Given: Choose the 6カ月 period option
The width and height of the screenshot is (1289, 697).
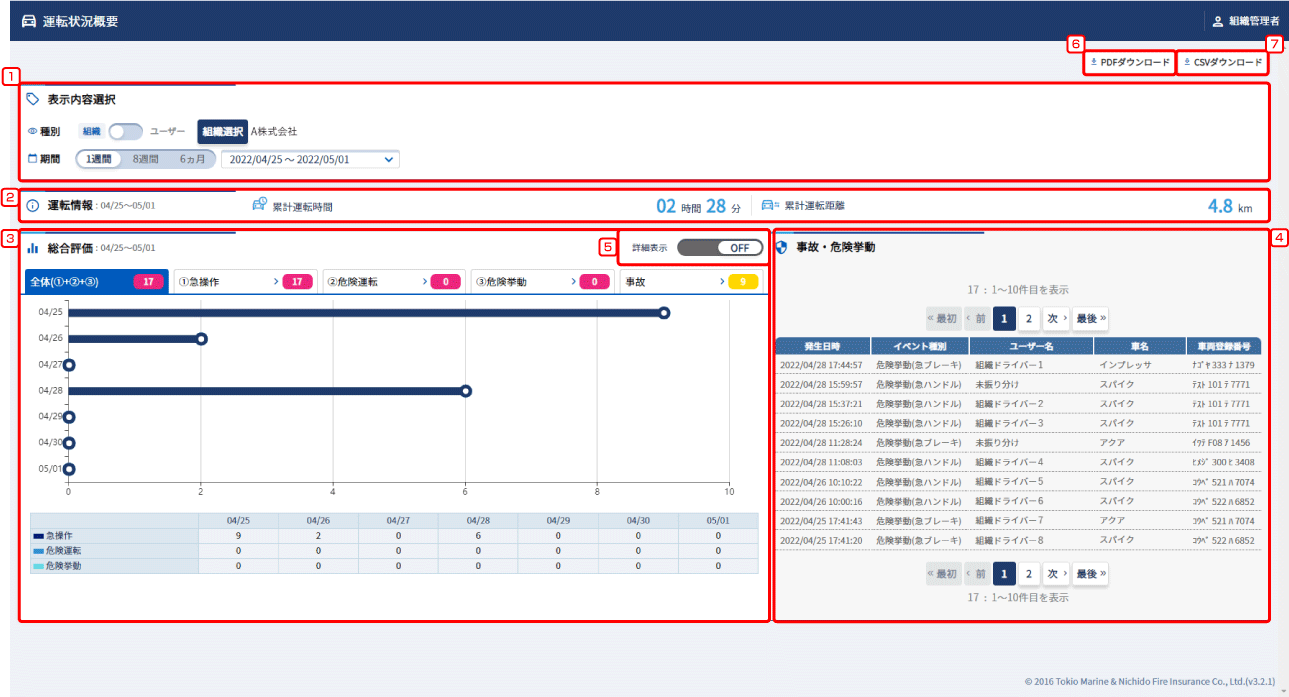Looking at the screenshot, I should tap(192, 159).
